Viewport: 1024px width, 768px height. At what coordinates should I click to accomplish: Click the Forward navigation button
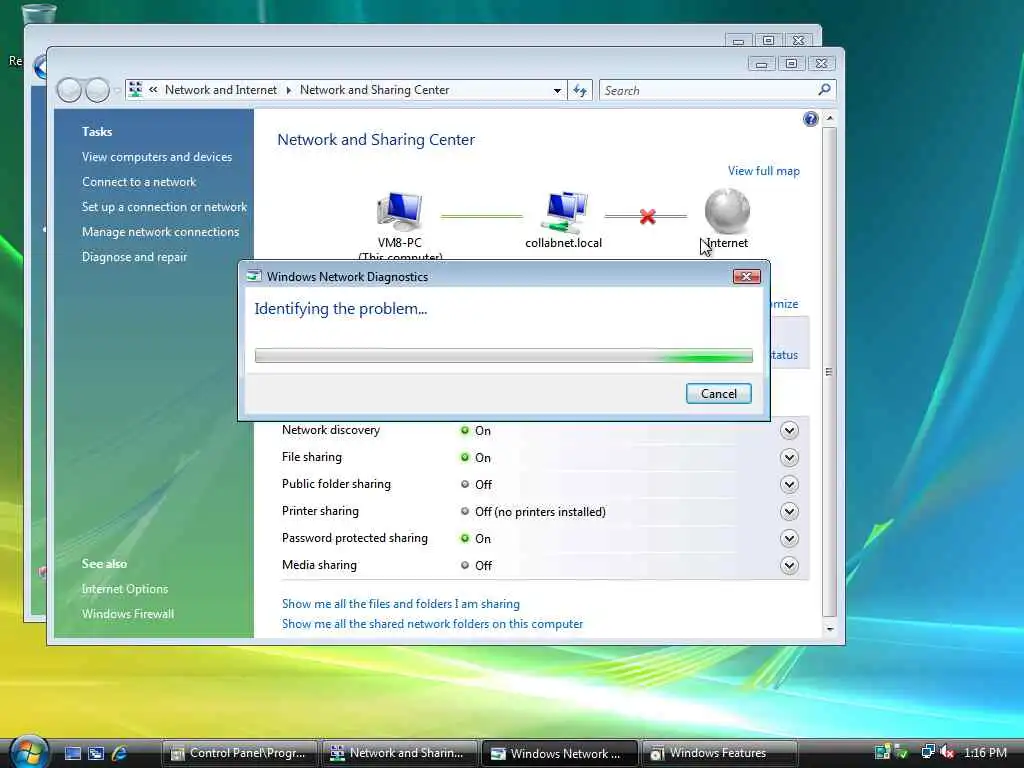coord(97,90)
